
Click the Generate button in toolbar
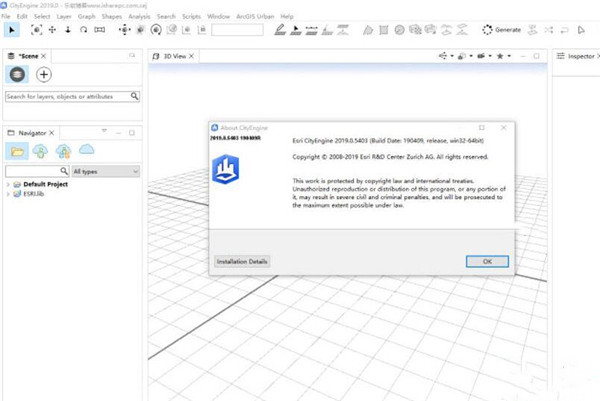[502, 30]
